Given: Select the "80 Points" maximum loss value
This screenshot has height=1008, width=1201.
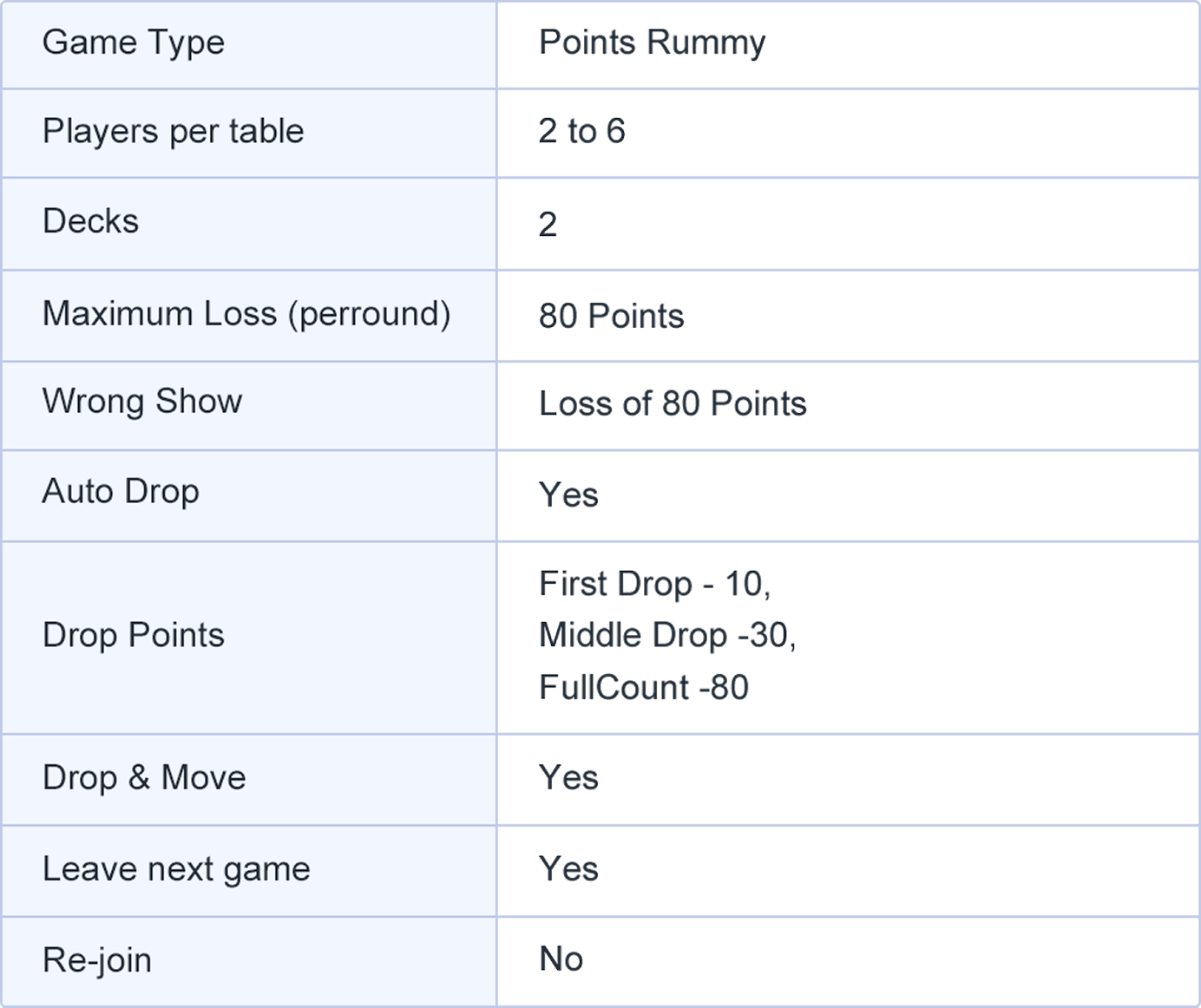Looking at the screenshot, I should [x=611, y=317].
